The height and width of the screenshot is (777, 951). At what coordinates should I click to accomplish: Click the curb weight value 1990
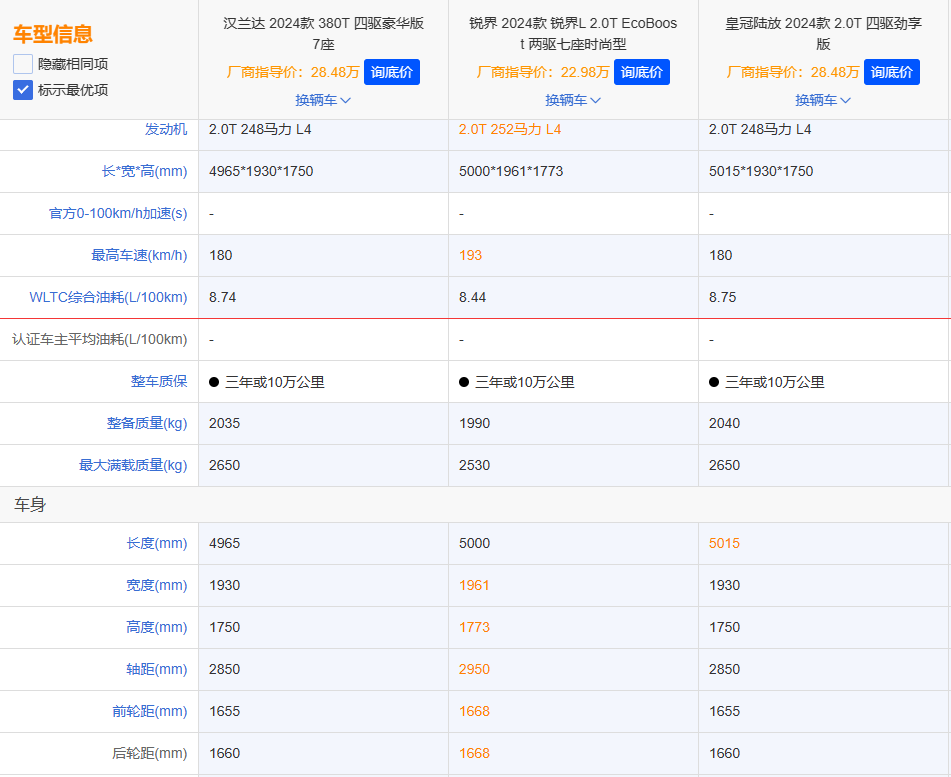[x=474, y=423]
